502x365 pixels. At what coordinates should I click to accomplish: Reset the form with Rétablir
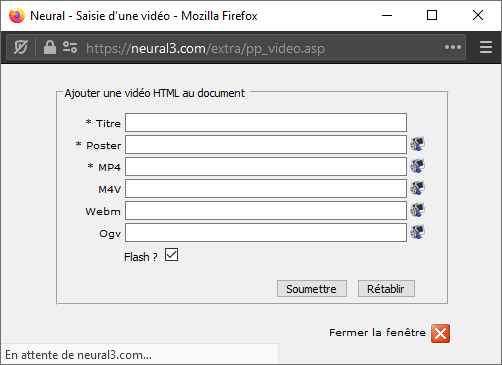point(386,289)
